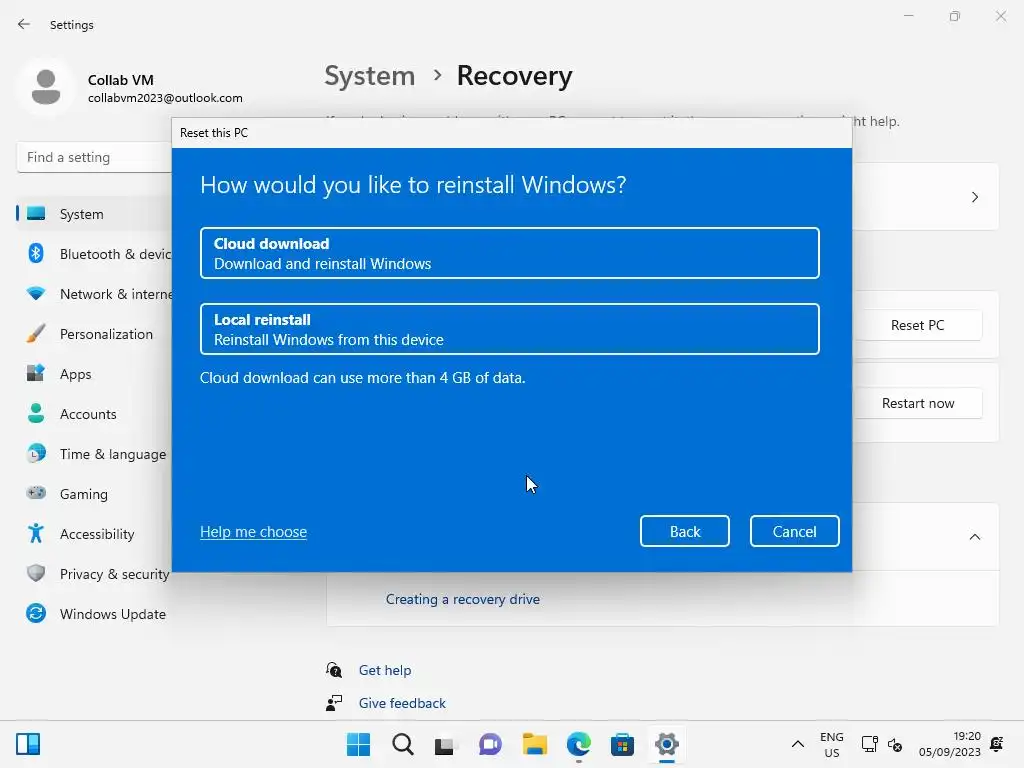This screenshot has height=768, width=1024.
Task: Click the Give feedback person icon
Action: coord(334,703)
